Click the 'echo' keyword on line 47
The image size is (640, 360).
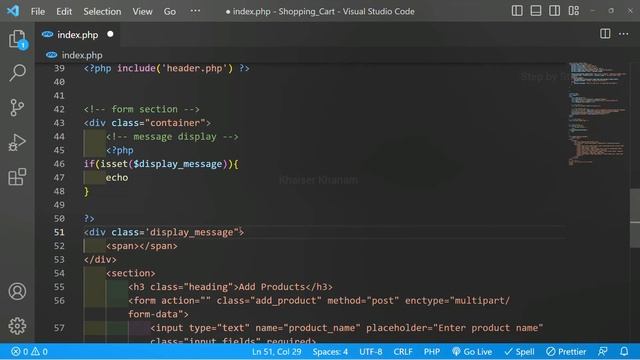coord(117,178)
